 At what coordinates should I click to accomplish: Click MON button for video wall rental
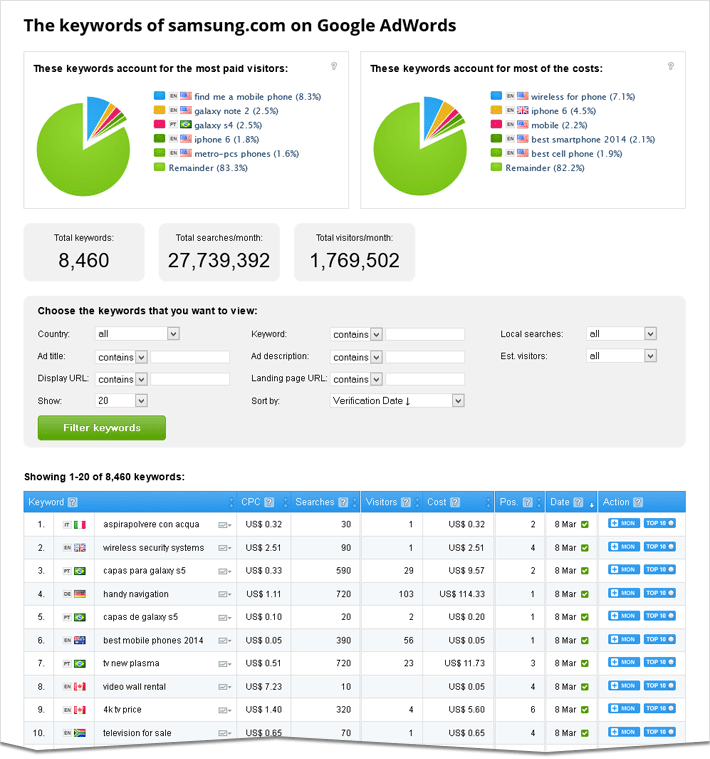coord(624,685)
